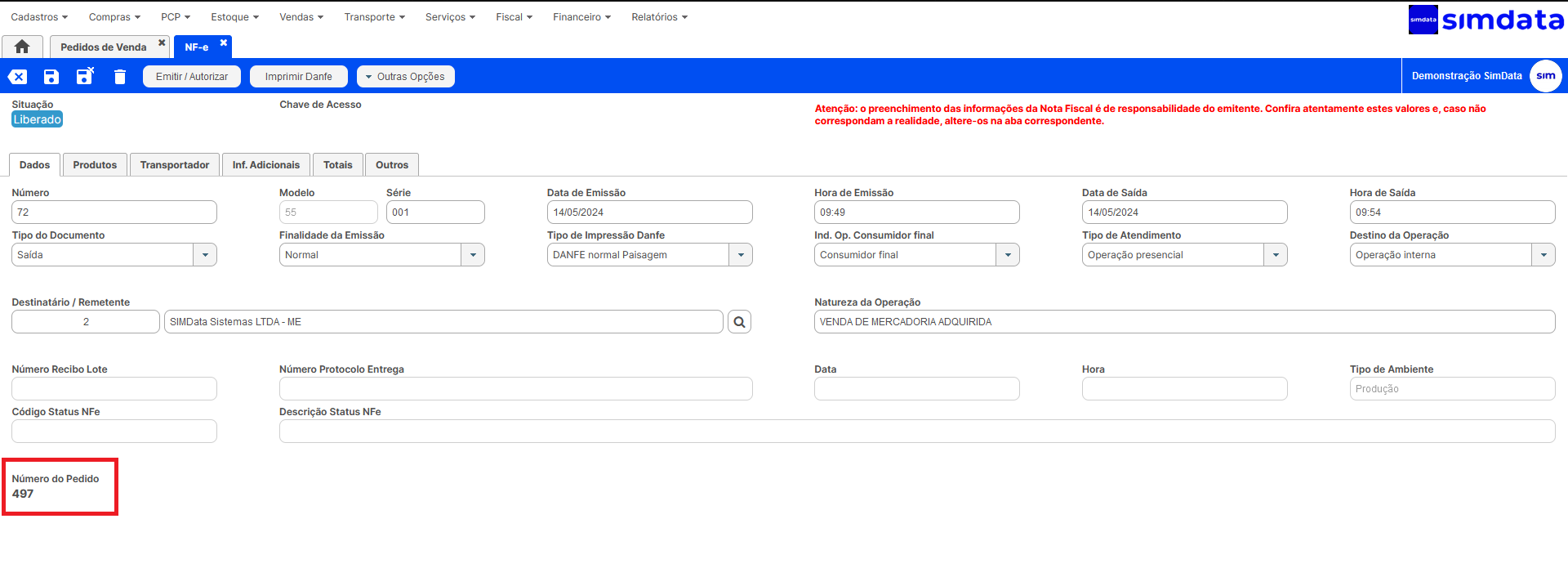Open the Tipo de Impressão Danfe dropdown
The image size is (1568, 586).
coord(741,255)
